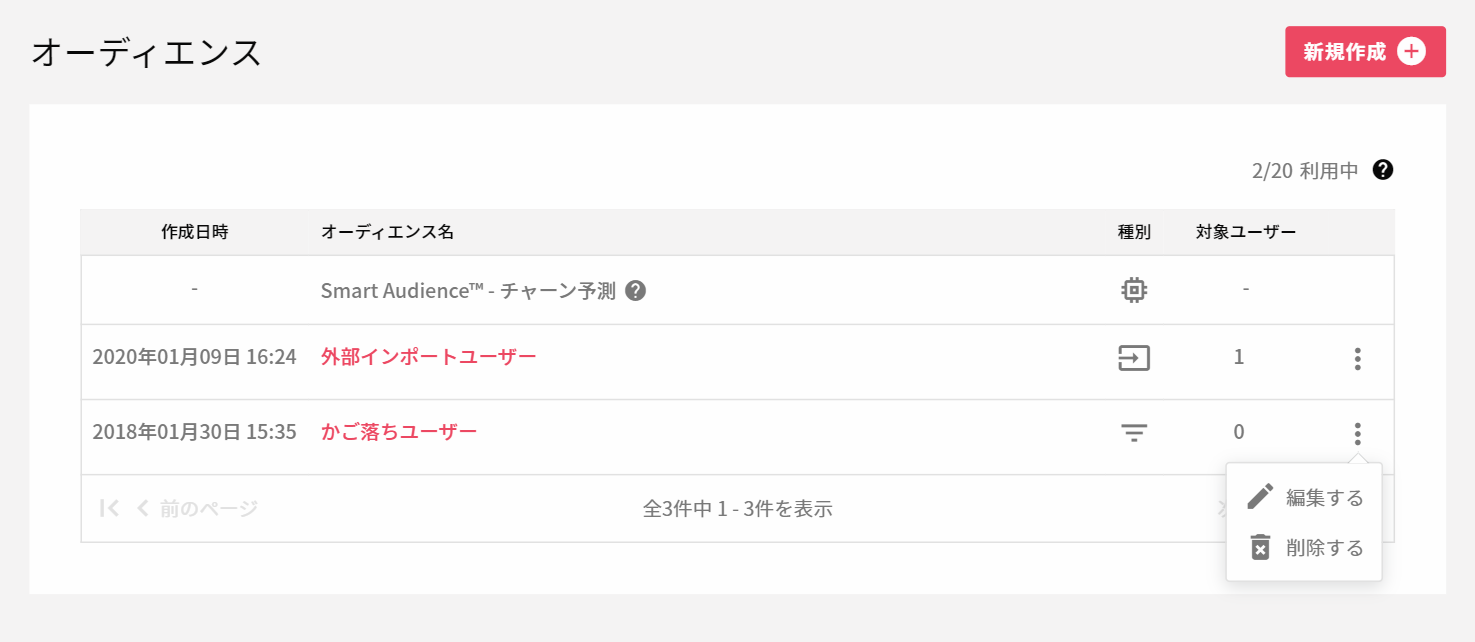Click the plus icon in 新規作成
The width and height of the screenshot is (1475, 642).
1411,52
